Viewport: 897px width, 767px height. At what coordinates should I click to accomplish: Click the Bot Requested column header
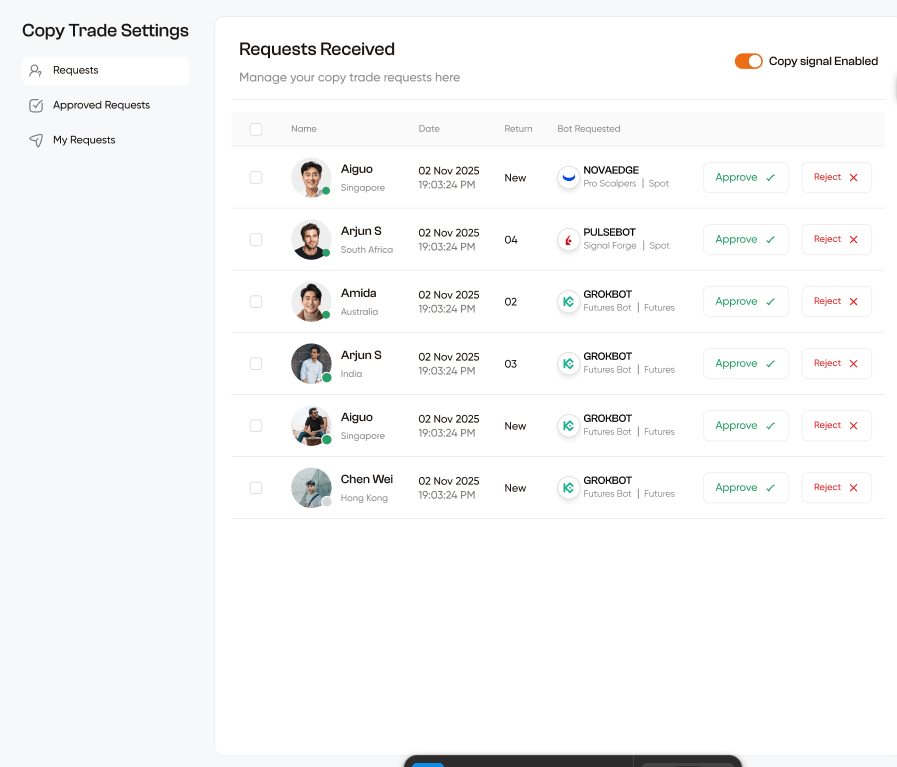(589, 129)
